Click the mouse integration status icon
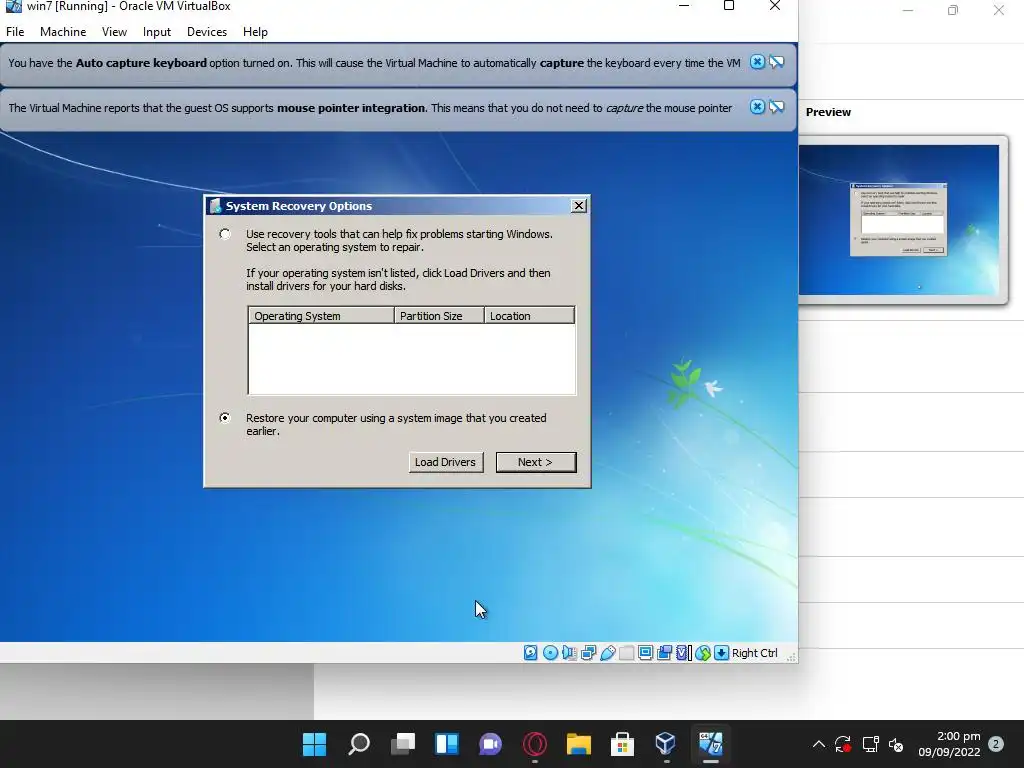Viewport: 1024px width, 768px height. (x=703, y=652)
